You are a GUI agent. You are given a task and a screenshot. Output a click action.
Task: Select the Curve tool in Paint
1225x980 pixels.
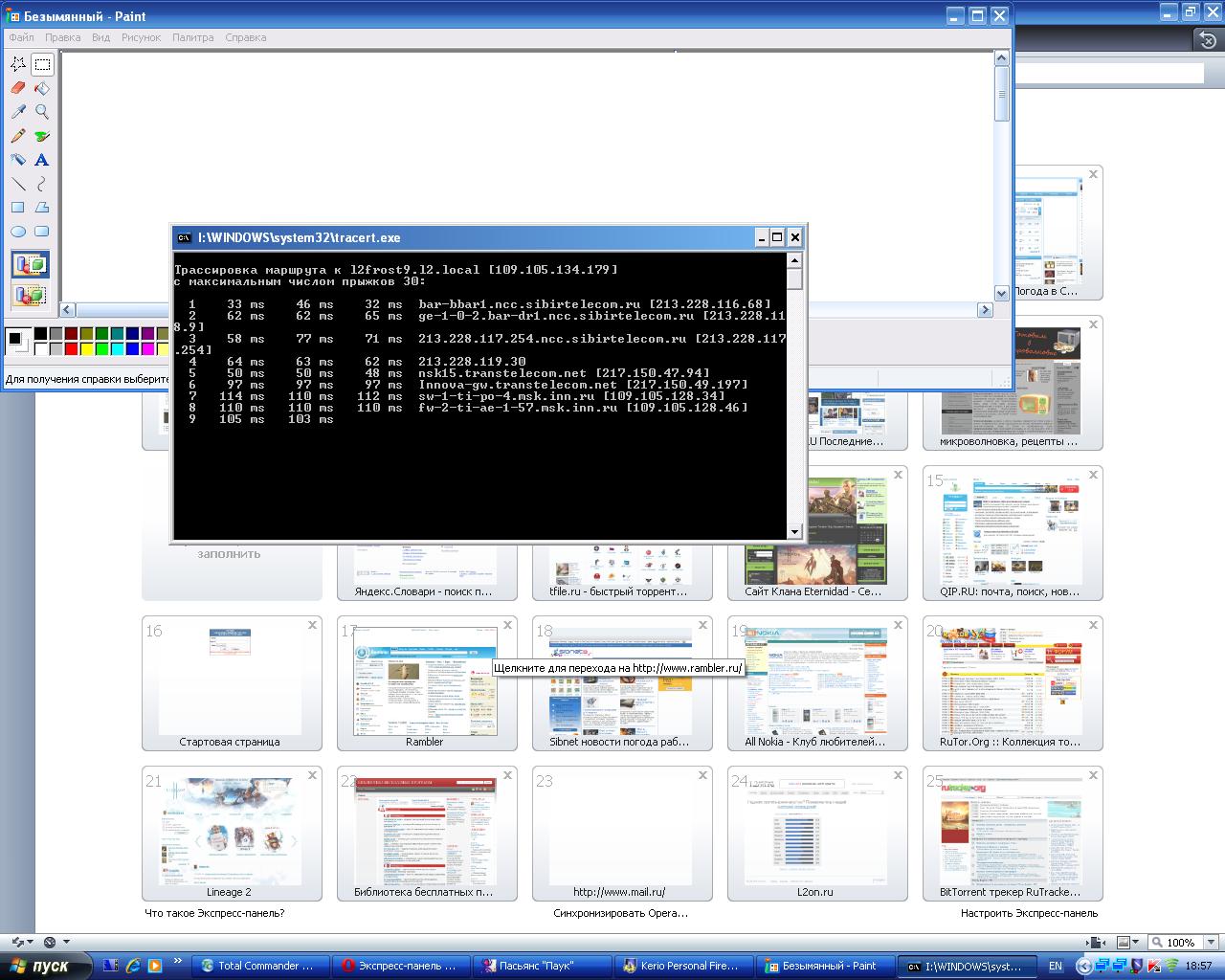click(42, 184)
